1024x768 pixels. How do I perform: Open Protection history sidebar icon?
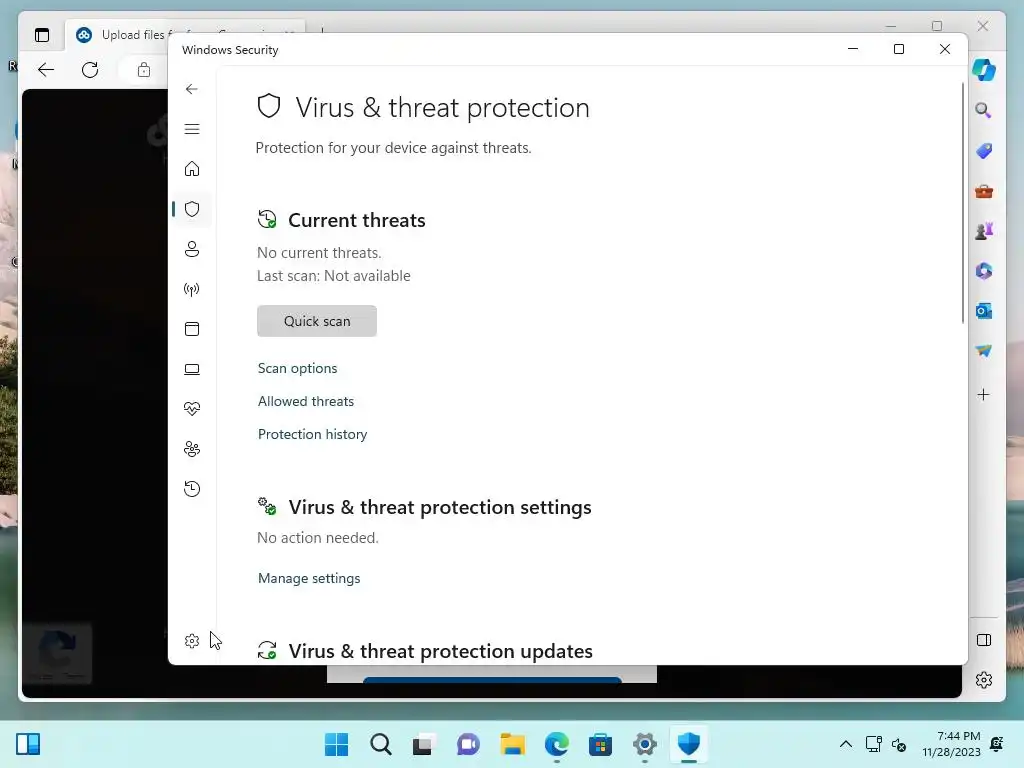point(191,488)
